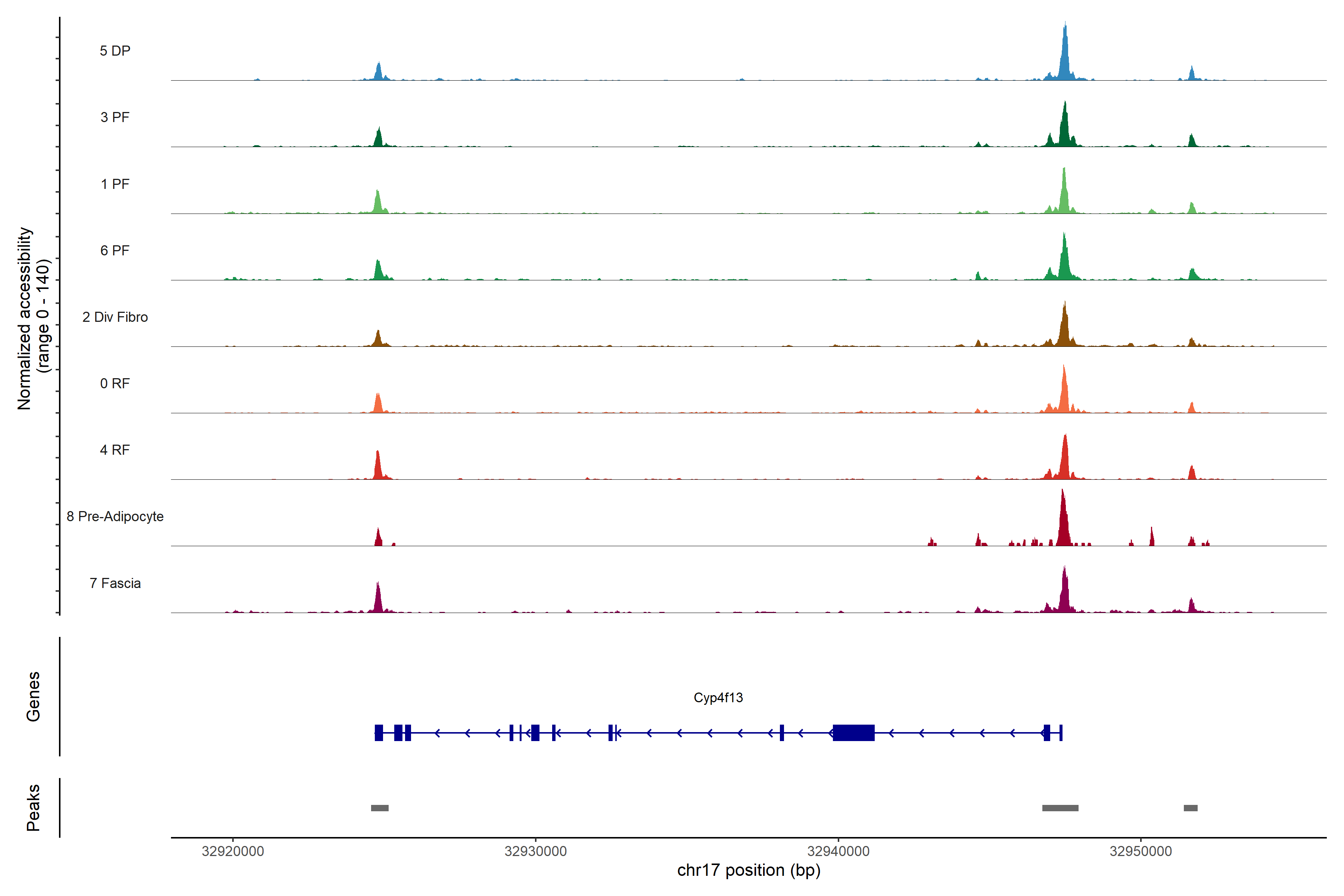Click the 2 Div Fibro track label

(x=115, y=317)
